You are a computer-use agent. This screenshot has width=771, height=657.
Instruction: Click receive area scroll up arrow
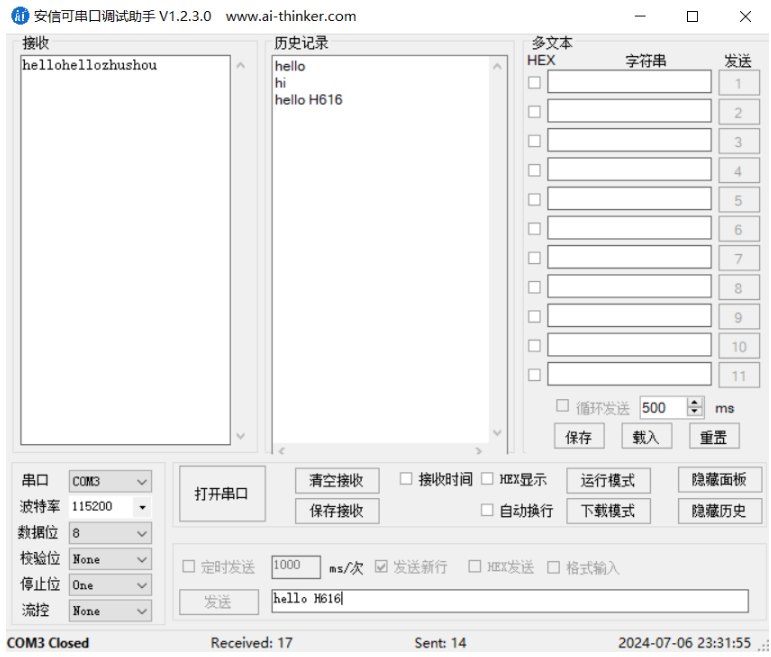(x=240, y=65)
